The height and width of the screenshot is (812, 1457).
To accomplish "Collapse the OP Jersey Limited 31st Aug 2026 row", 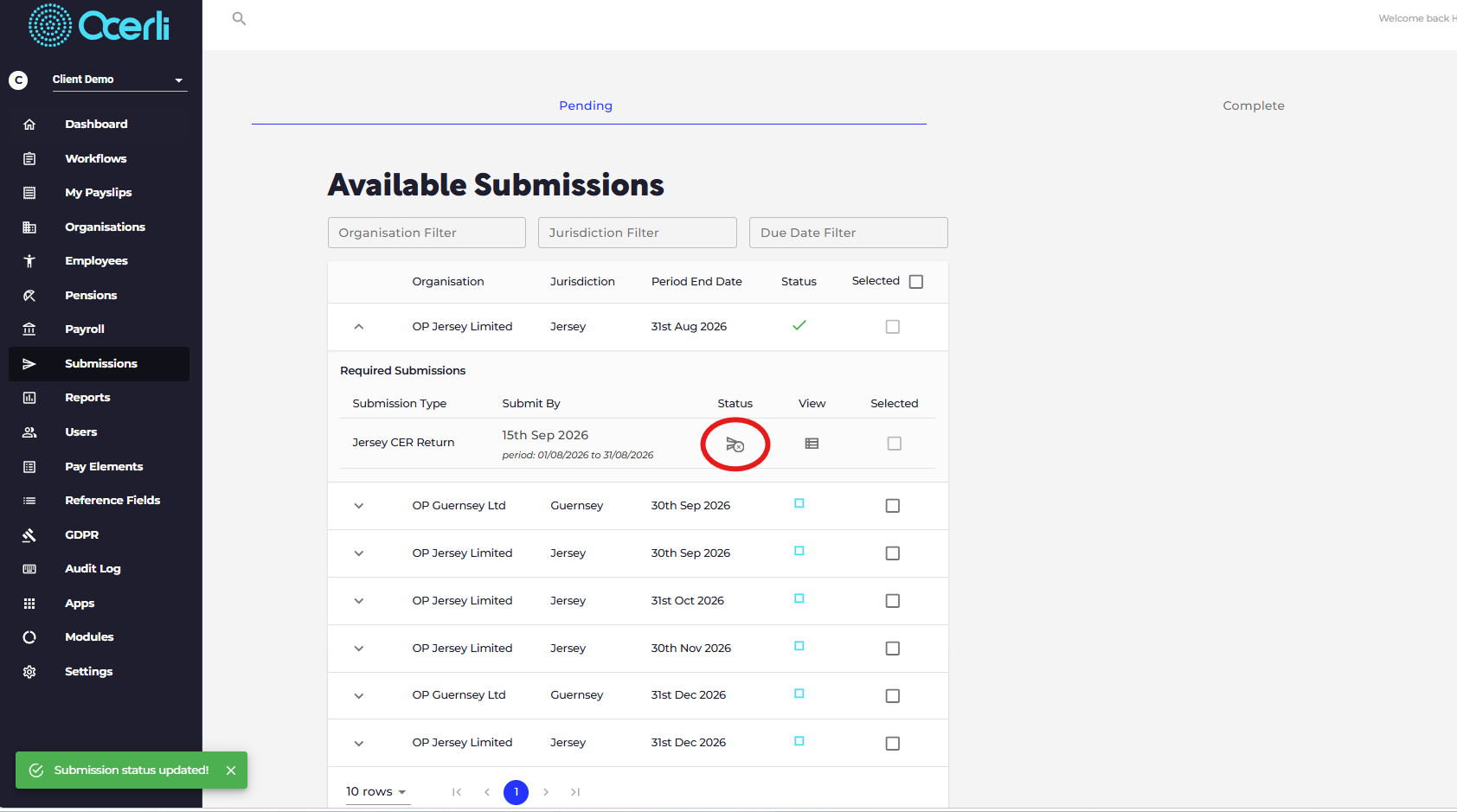I will point(359,327).
